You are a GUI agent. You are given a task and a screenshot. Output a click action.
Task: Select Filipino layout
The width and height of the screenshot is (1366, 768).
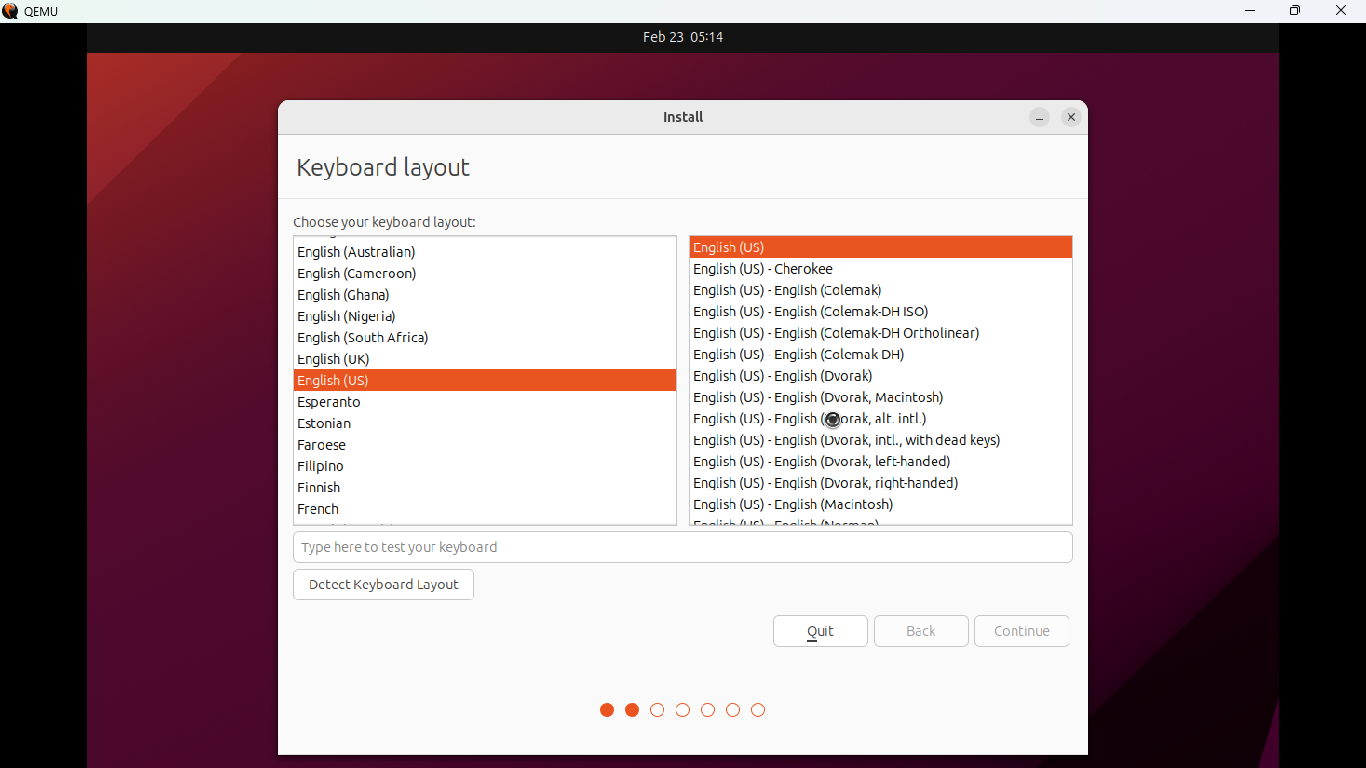click(x=485, y=466)
